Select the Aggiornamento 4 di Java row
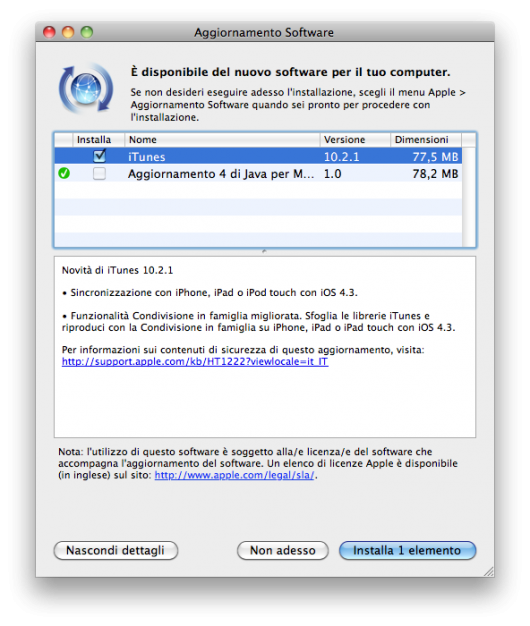This screenshot has width=530, height=626. coord(258,174)
